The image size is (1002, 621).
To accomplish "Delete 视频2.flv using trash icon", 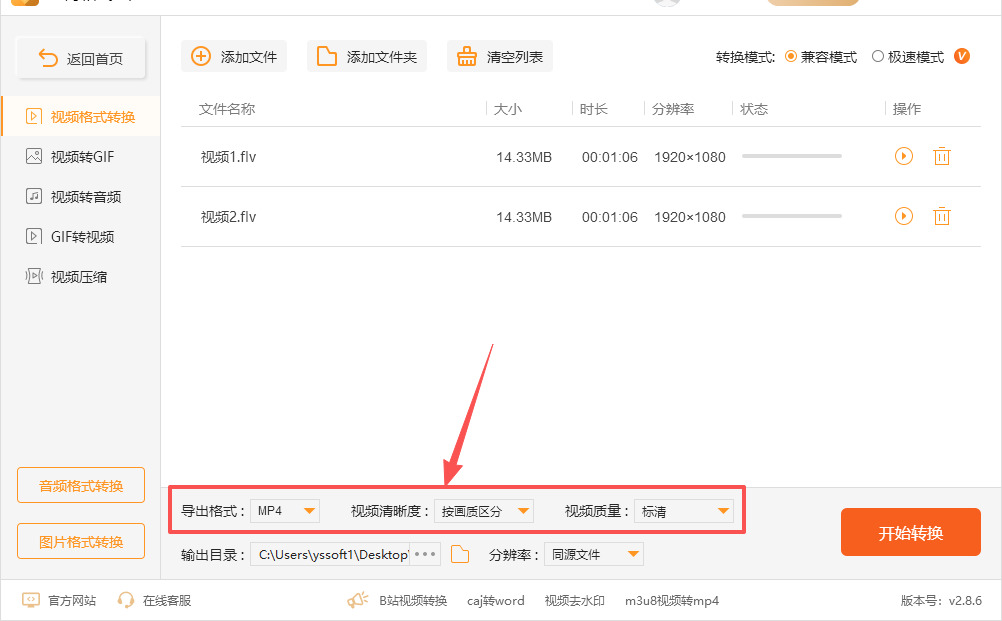I will point(941,216).
